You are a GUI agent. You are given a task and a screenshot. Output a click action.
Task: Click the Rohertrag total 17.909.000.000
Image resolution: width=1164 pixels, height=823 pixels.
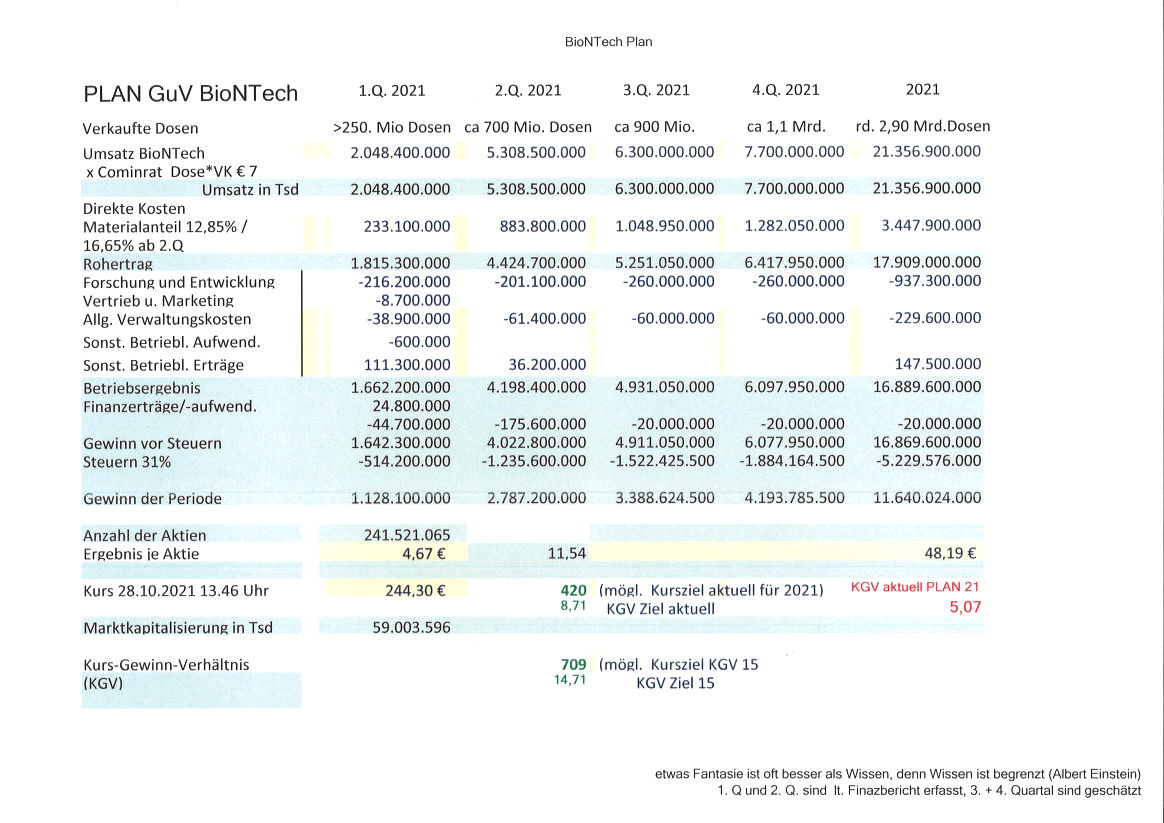click(x=926, y=262)
